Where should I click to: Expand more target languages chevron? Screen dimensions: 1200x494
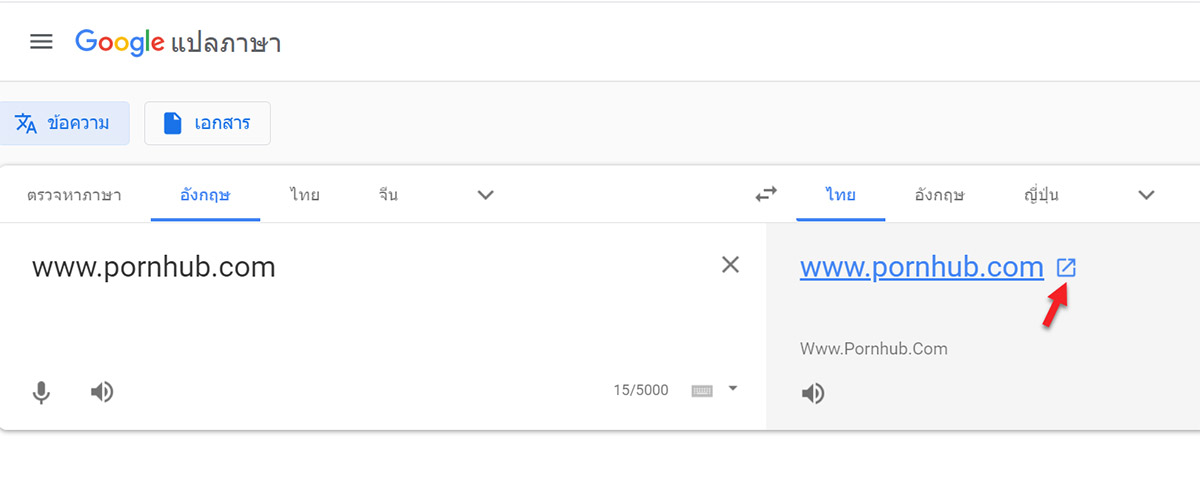(1147, 195)
